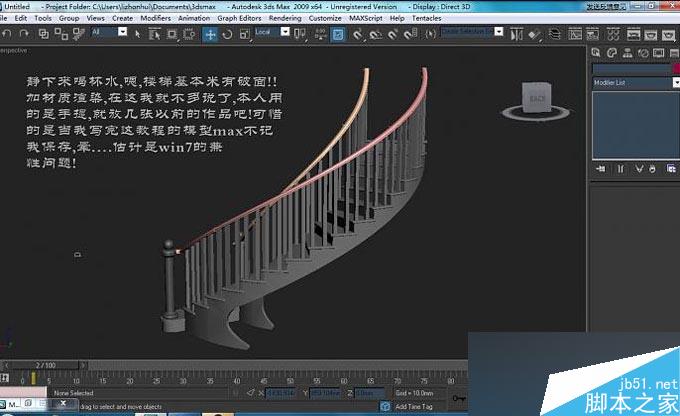680x416 pixels.
Task: Expand Named Selection Sets dropdown
Action: [x=499, y=32]
